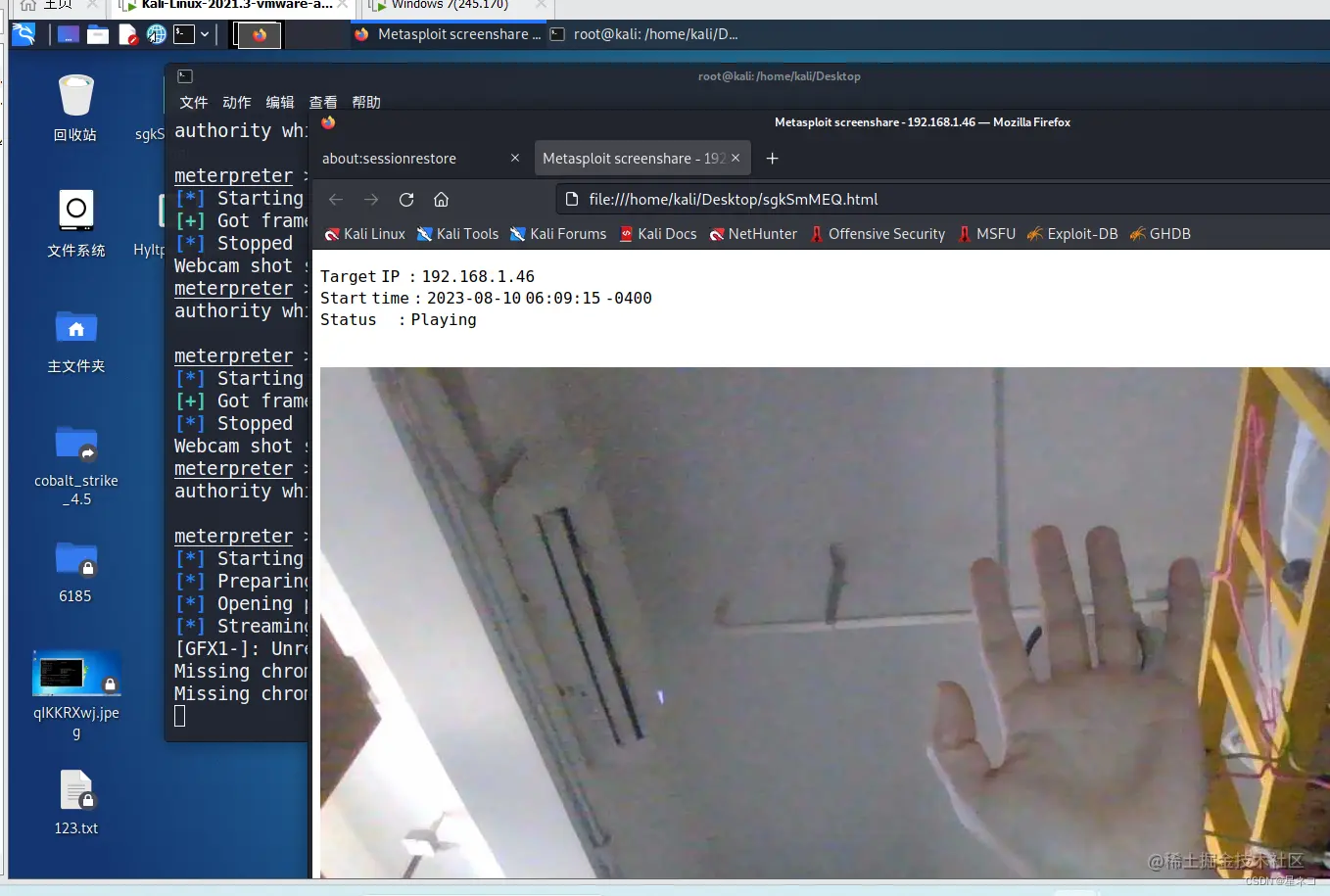Select the qIKKRXwj.jpeg desktop thumbnail
Image resolution: width=1330 pixels, height=896 pixels.
(75, 695)
